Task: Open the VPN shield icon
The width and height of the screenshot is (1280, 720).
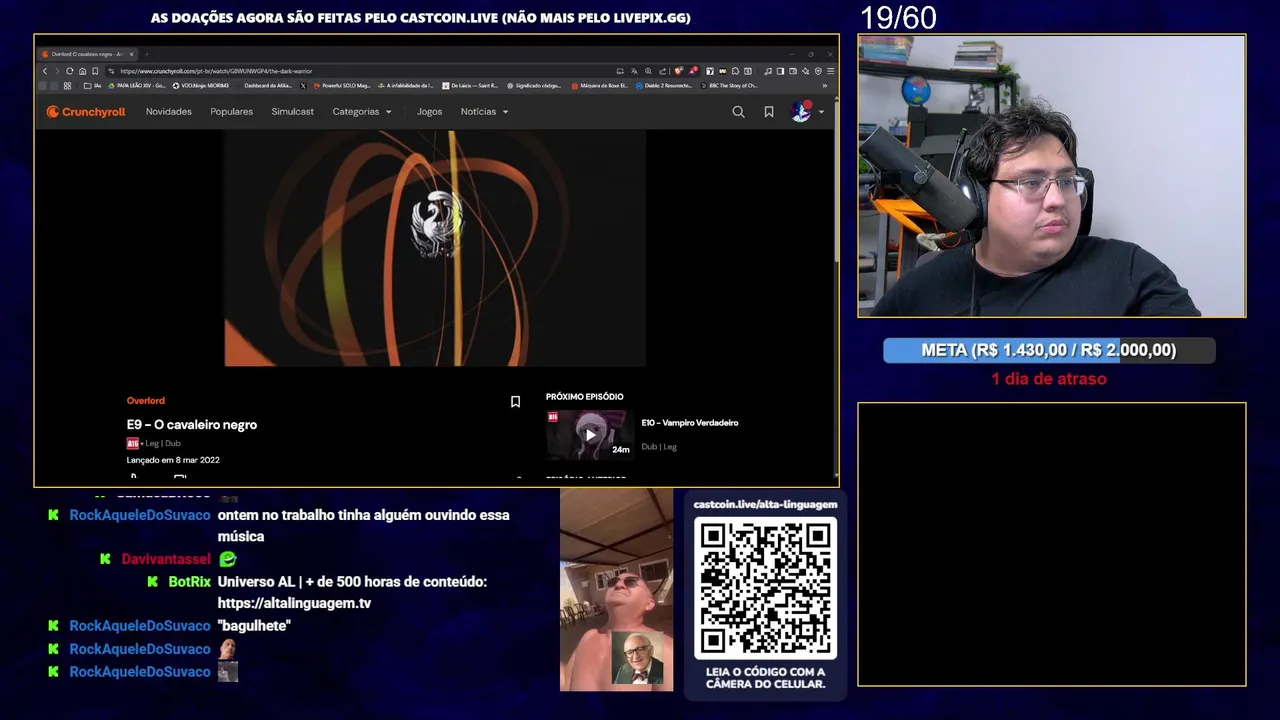Action: point(818,71)
